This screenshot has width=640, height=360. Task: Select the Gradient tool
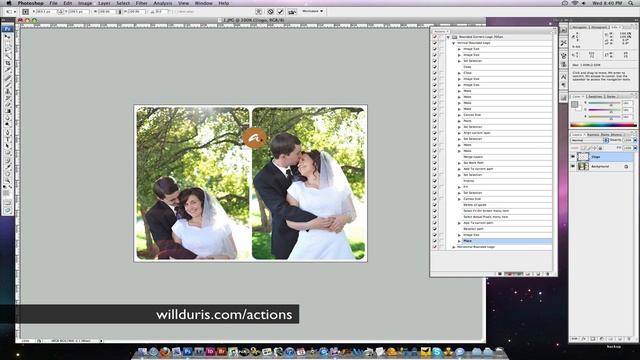pyautogui.click(x=7, y=111)
